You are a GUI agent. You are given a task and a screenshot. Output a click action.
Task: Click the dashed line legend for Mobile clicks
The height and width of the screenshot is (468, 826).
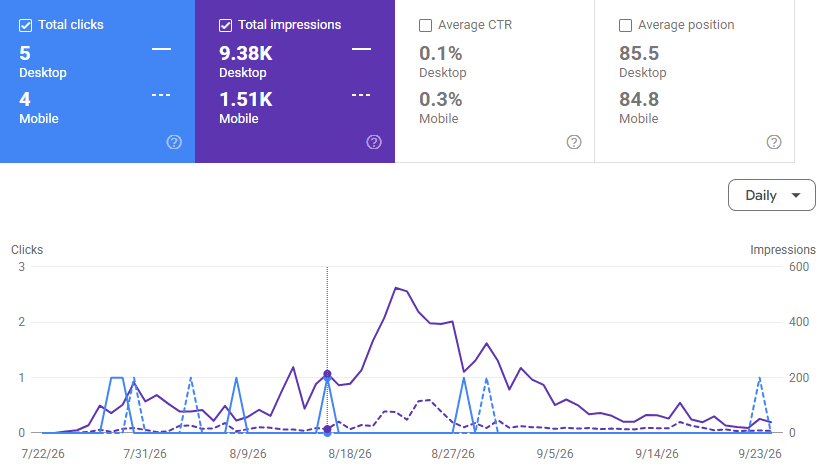(161, 95)
